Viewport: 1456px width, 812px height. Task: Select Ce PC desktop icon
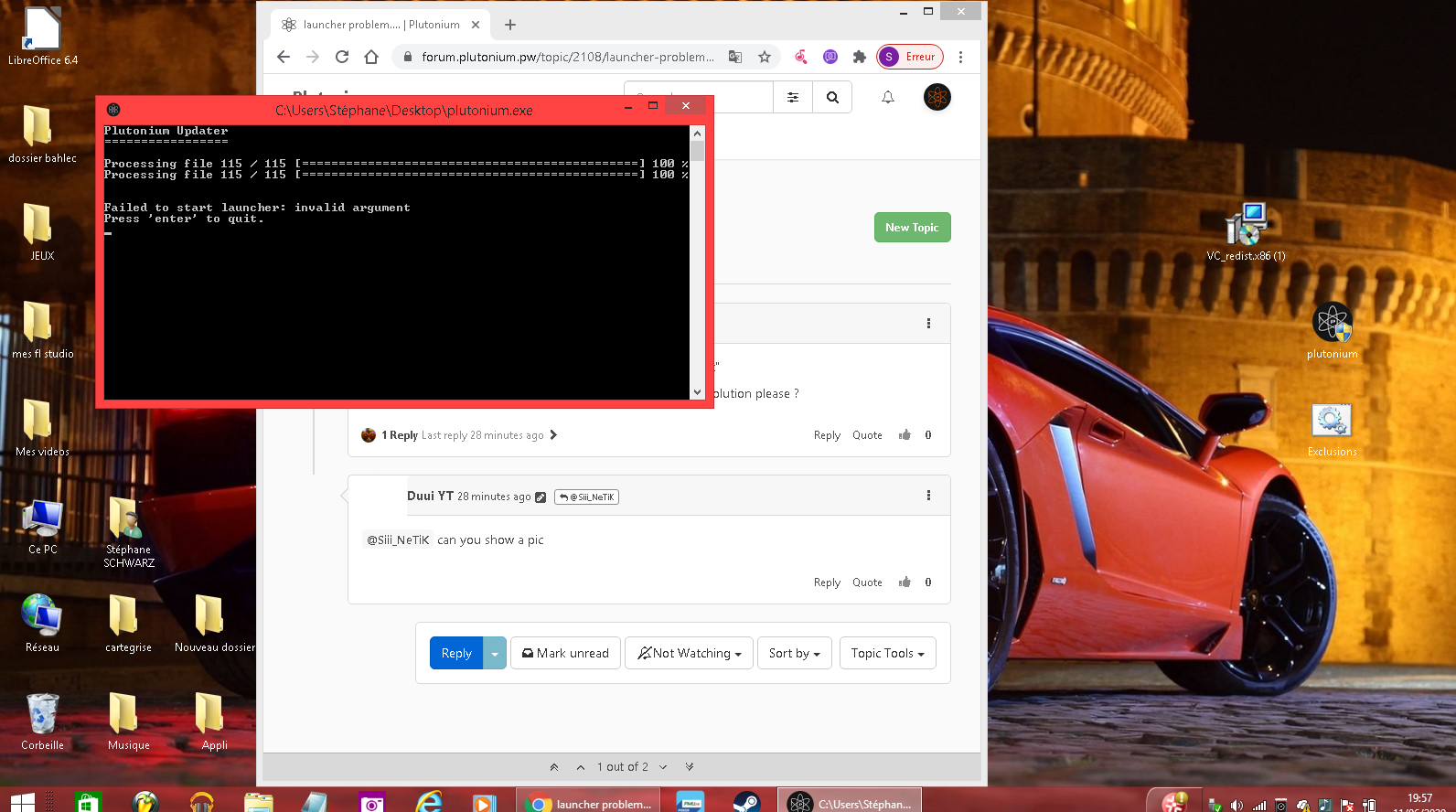click(x=42, y=527)
